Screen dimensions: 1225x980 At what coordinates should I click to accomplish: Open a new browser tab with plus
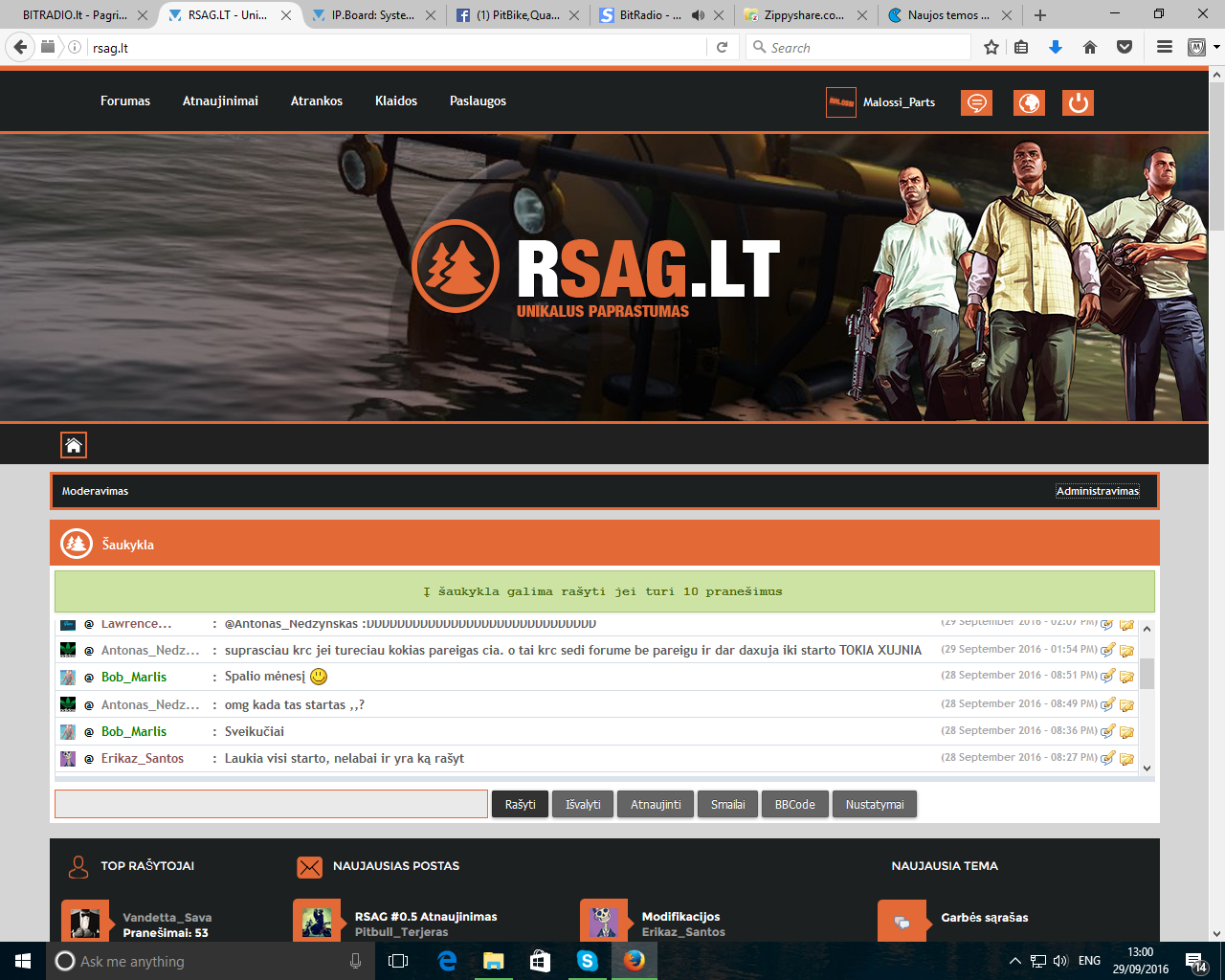tap(1040, 15)
